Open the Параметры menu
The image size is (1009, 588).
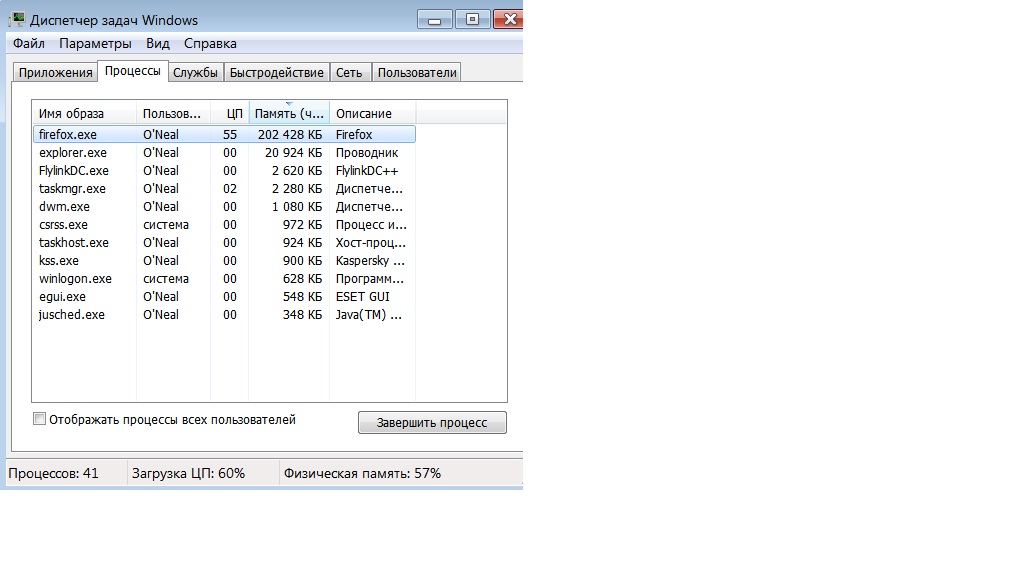click(95, 44)
